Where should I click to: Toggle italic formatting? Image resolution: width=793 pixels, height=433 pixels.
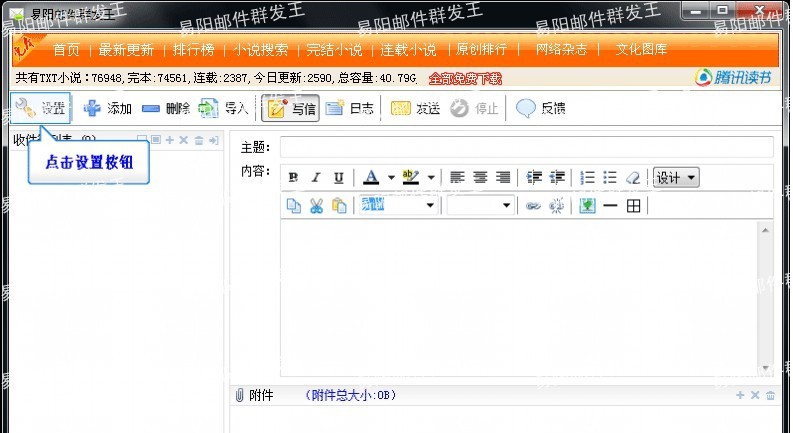click(x=316, y=178)
